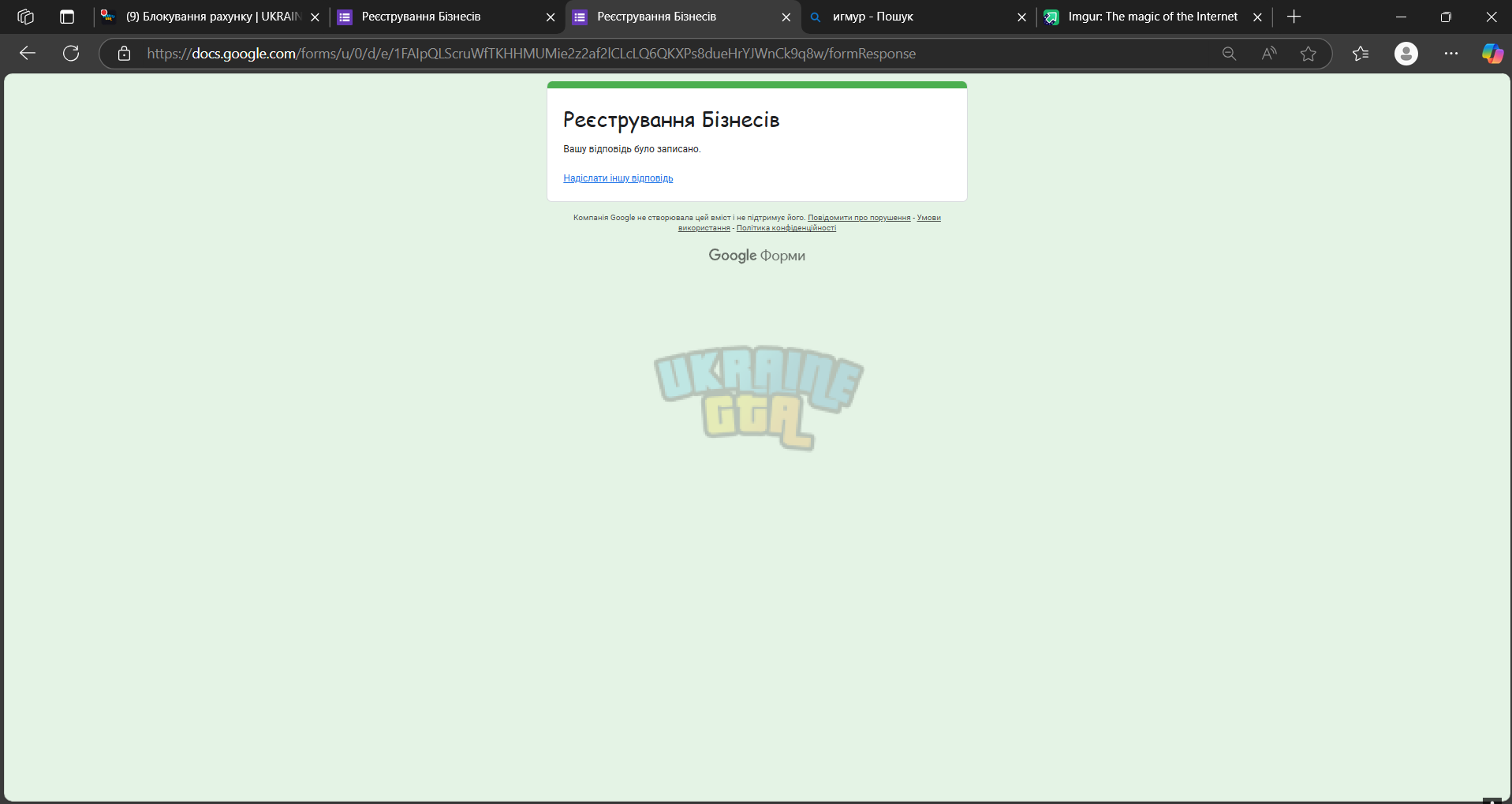Close the игмур - Пошук tab
Image resolution: width=1512 pixels, height=804 pixels.
[x=1022, y=17]
